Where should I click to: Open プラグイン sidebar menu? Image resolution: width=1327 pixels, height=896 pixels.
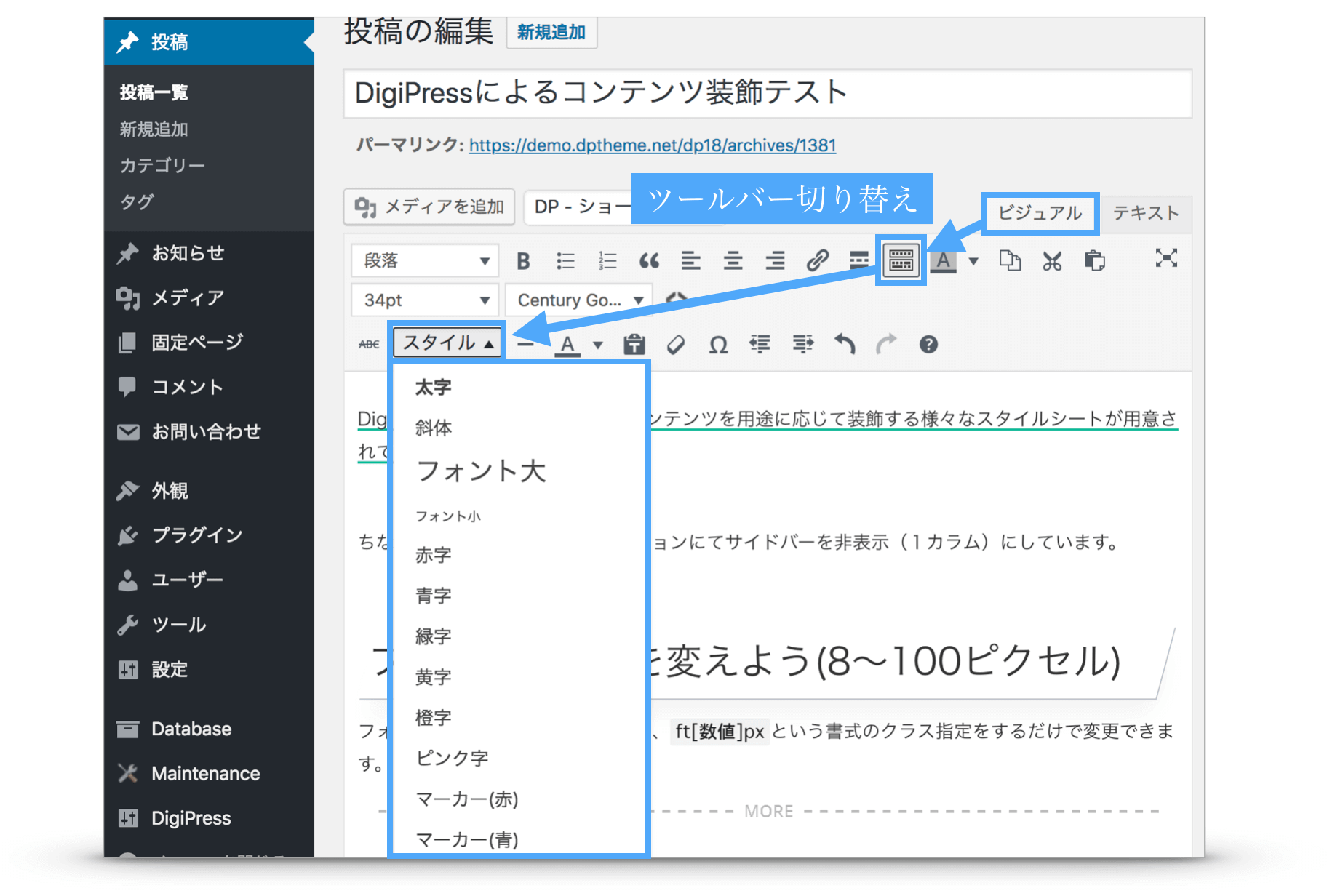(209, 535)
